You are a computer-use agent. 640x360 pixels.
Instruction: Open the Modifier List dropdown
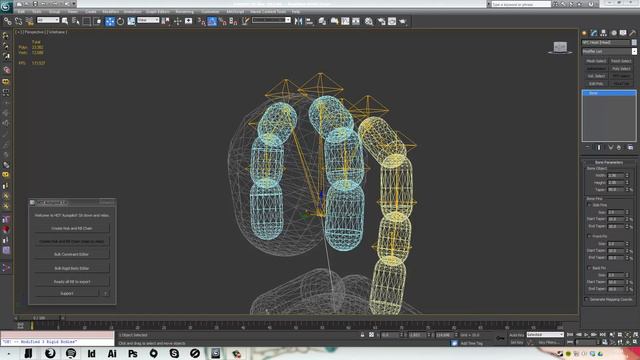pos(609,51)
